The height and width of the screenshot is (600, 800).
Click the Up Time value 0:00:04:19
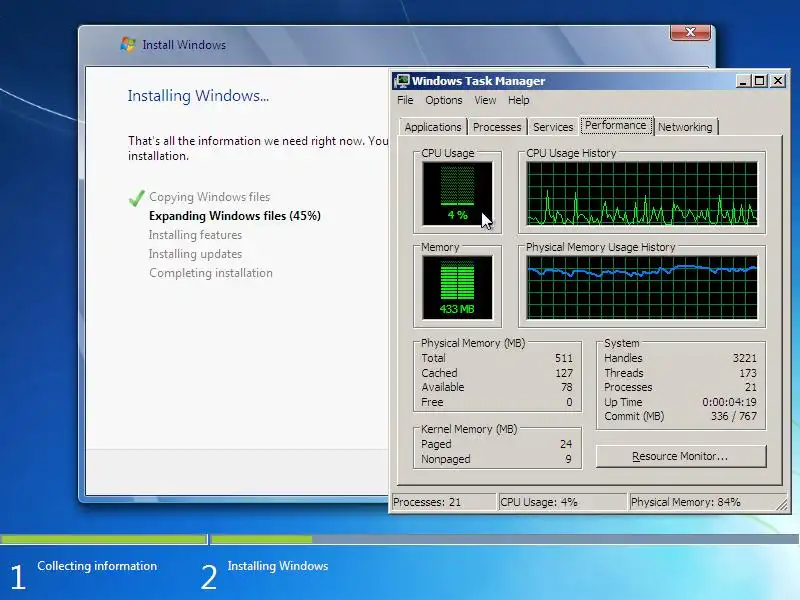(x=729, y=402)
